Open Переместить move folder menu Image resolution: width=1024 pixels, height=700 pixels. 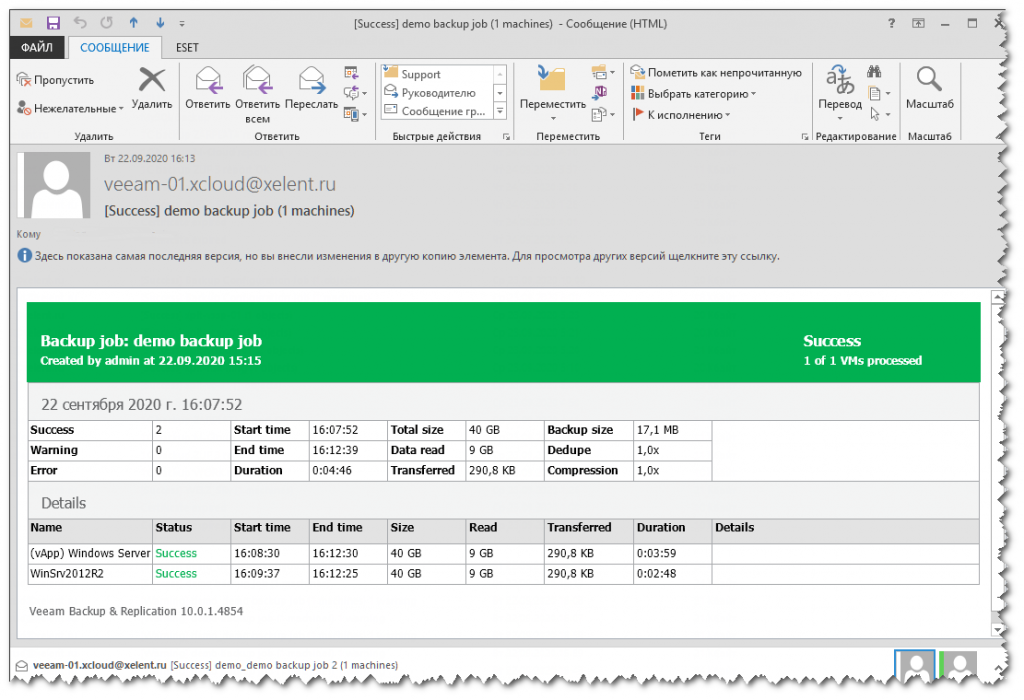552,93
